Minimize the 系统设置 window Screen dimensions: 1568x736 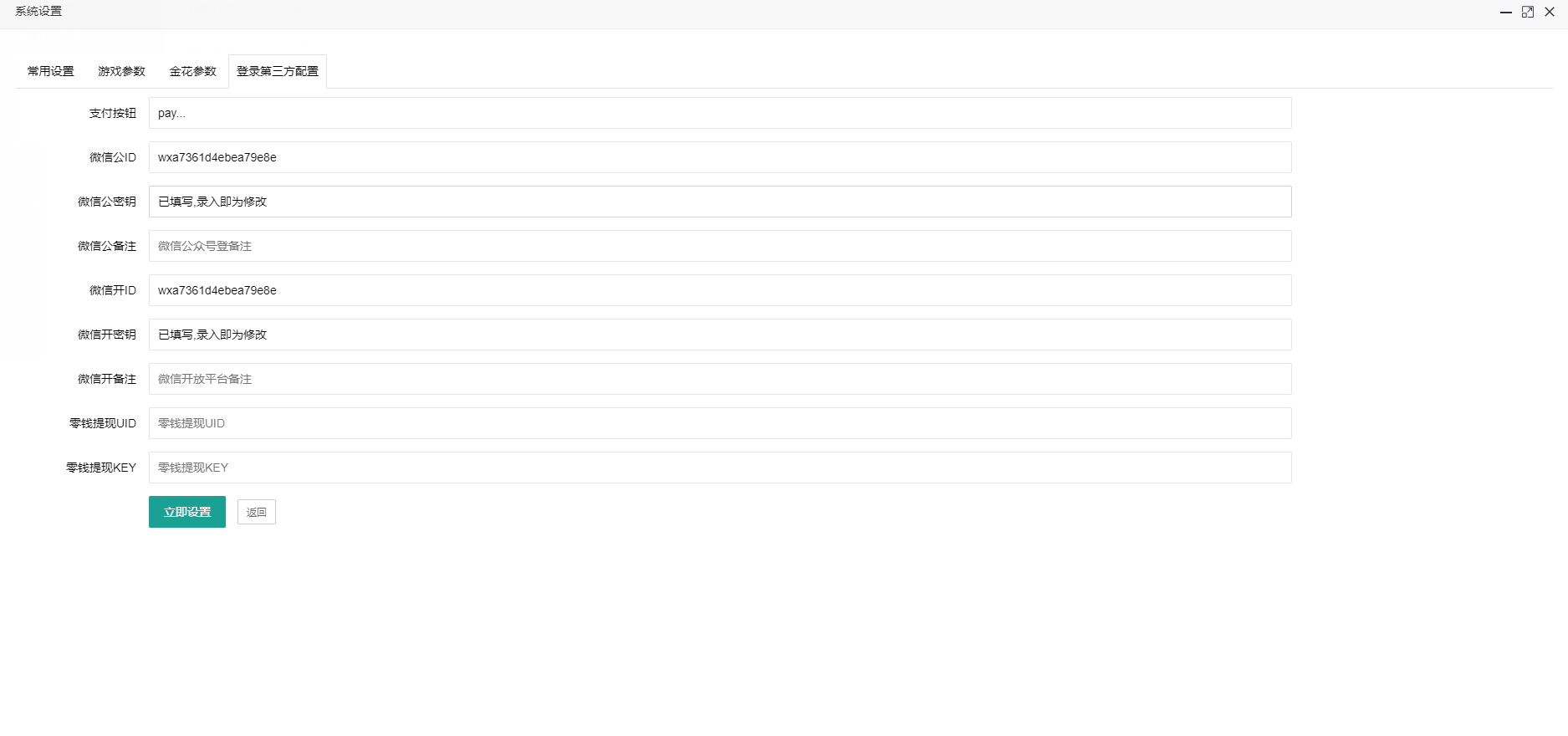pyautogui.click(x=1505, y=13)
